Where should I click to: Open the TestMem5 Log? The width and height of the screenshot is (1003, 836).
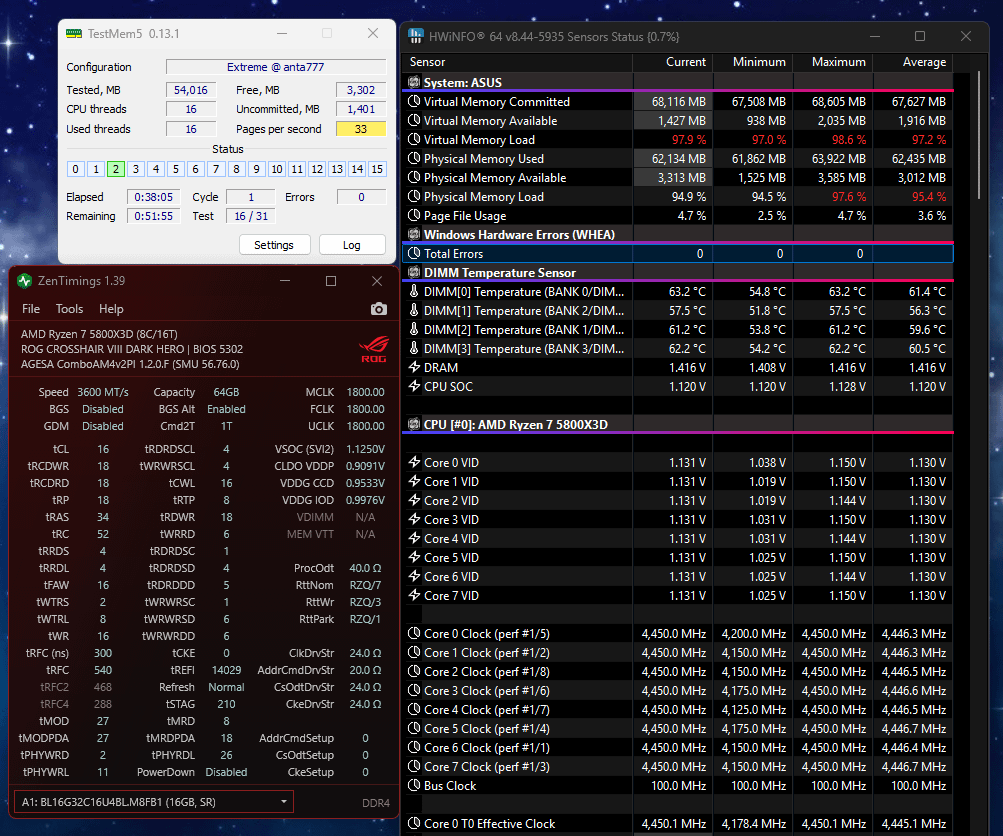(x=352, y=245)
